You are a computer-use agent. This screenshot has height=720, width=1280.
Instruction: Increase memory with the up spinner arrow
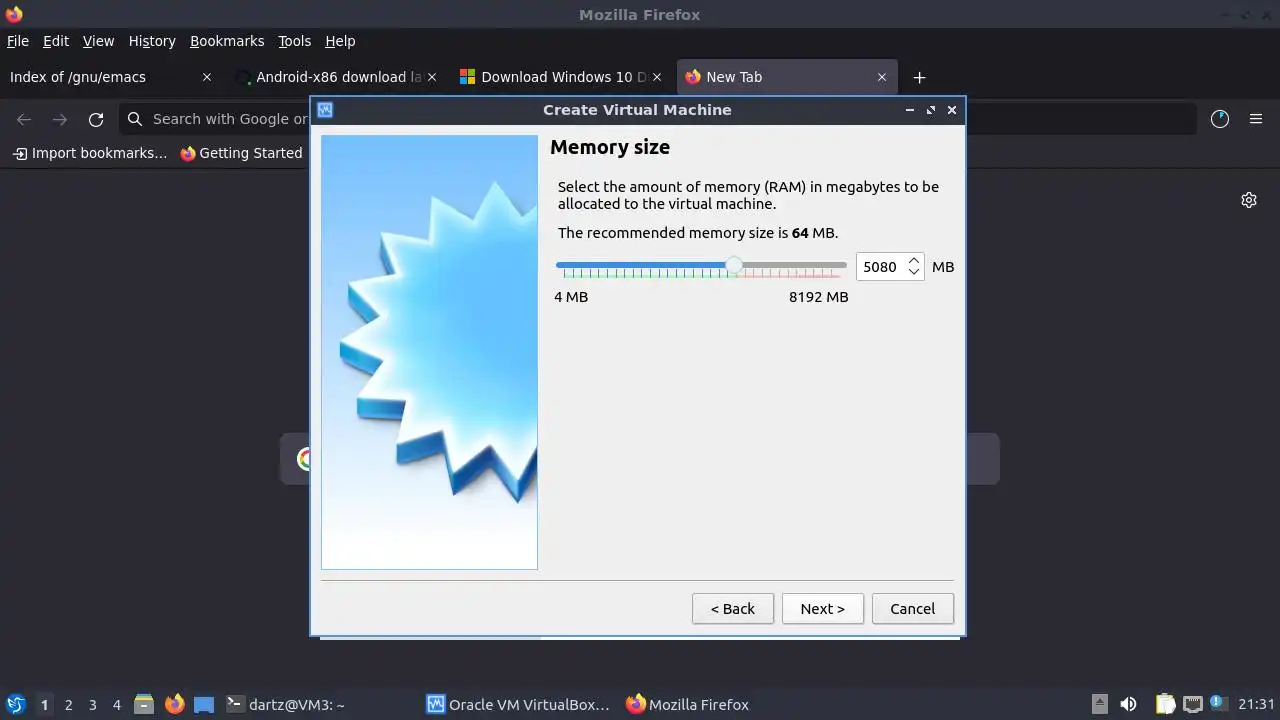(914, 261)
